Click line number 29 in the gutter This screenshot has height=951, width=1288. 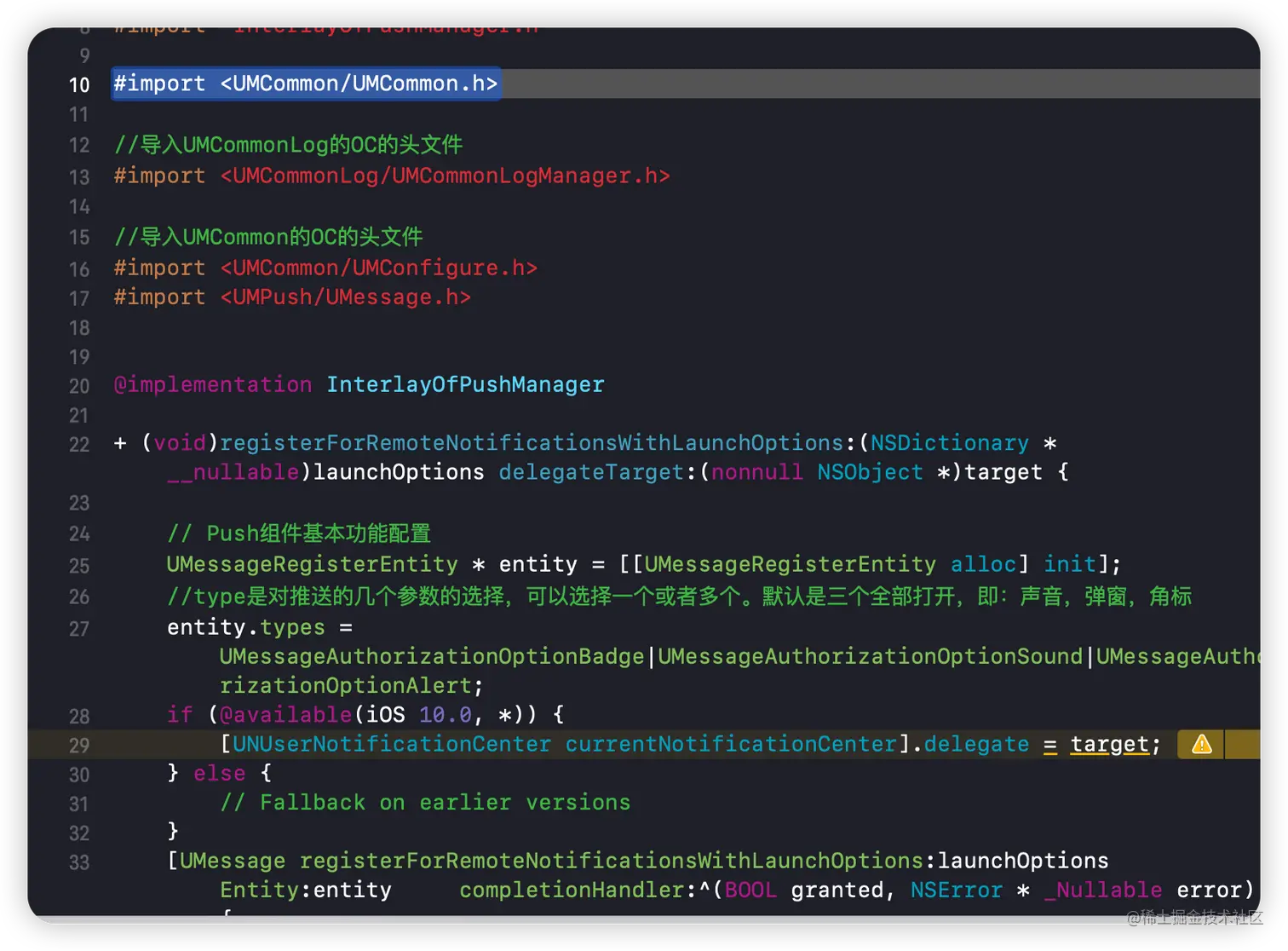pos(79,746)
